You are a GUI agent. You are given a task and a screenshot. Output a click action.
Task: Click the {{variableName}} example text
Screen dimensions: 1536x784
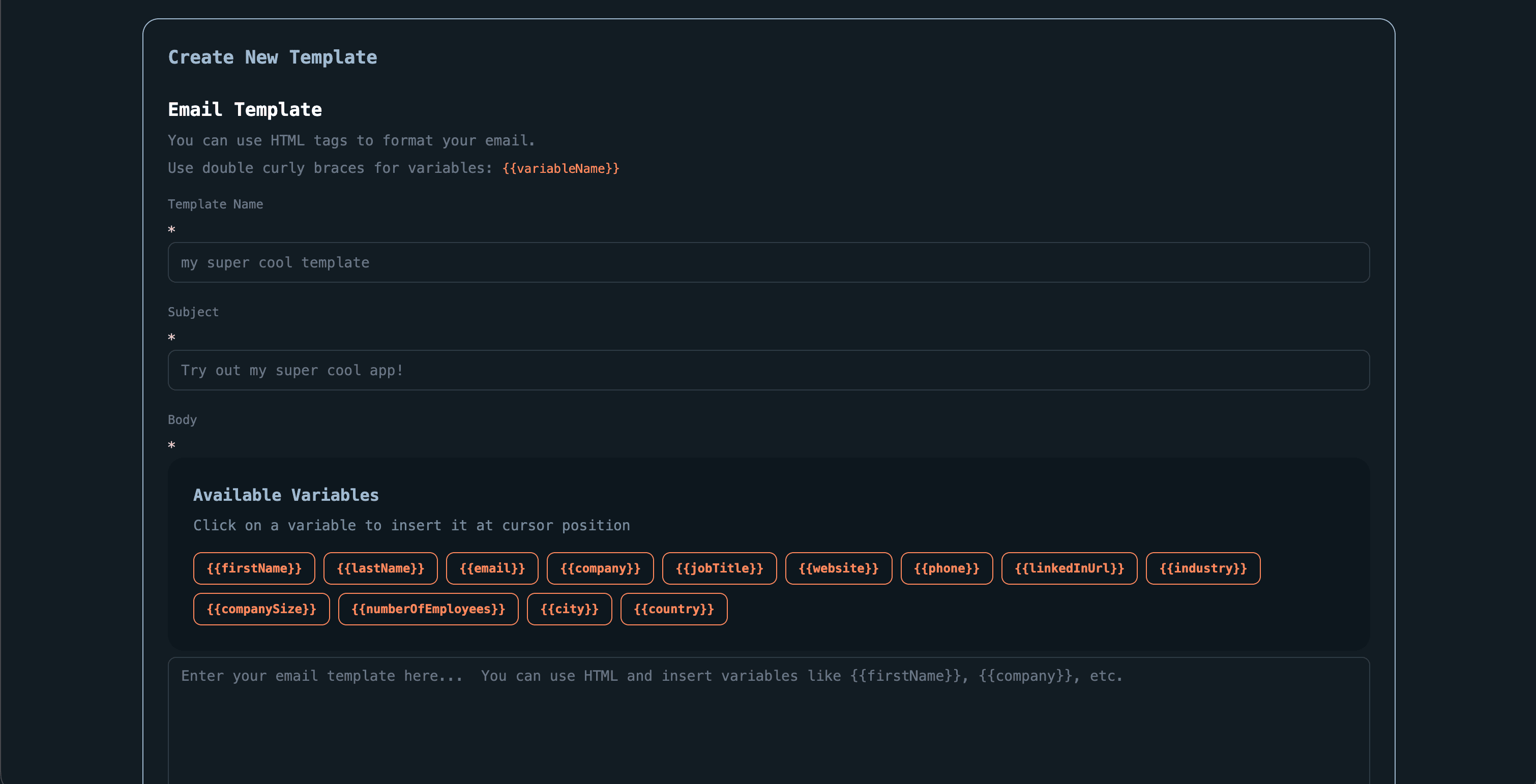(561, 168)
